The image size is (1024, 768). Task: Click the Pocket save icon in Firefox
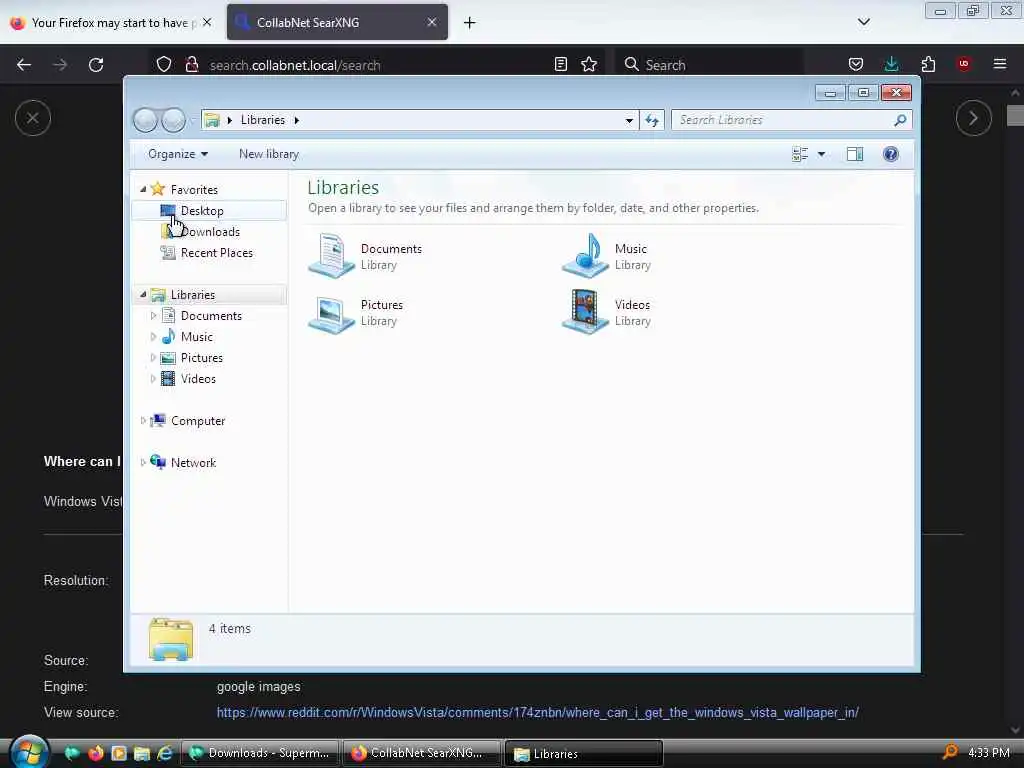[x=856, y=64]
